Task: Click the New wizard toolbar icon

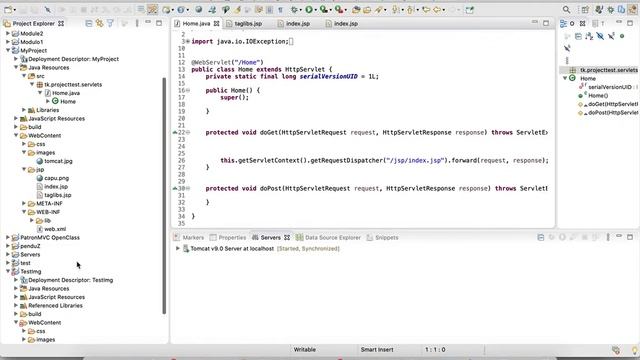Action: tap(8, 9)
